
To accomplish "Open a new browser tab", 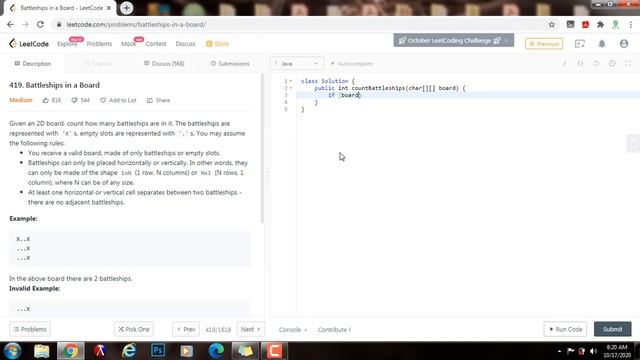I will click(x=127, y=8).
